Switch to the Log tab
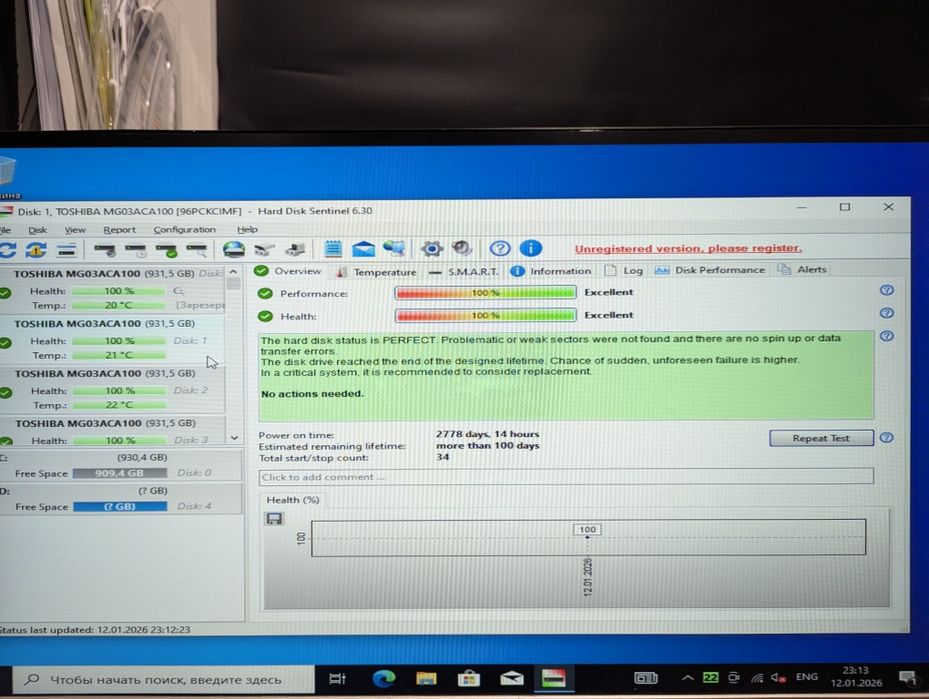This screenshot has width=929, height=699. point(623,270)
